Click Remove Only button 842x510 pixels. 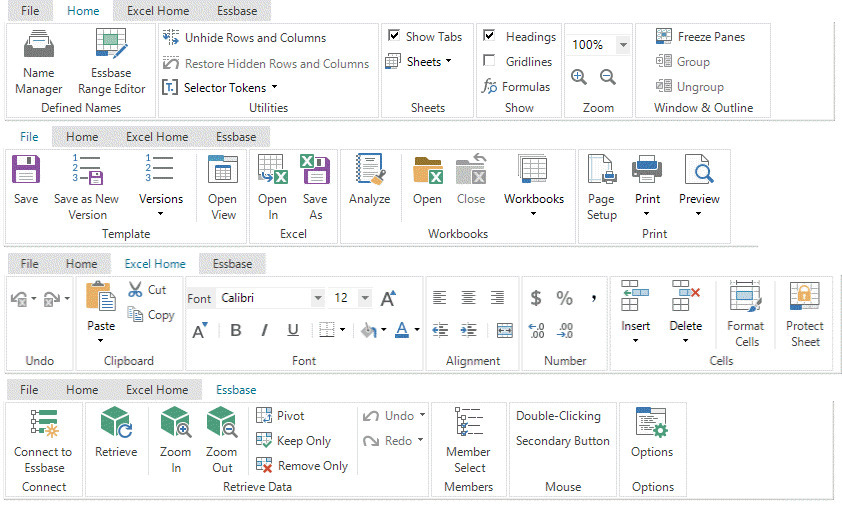302,465
